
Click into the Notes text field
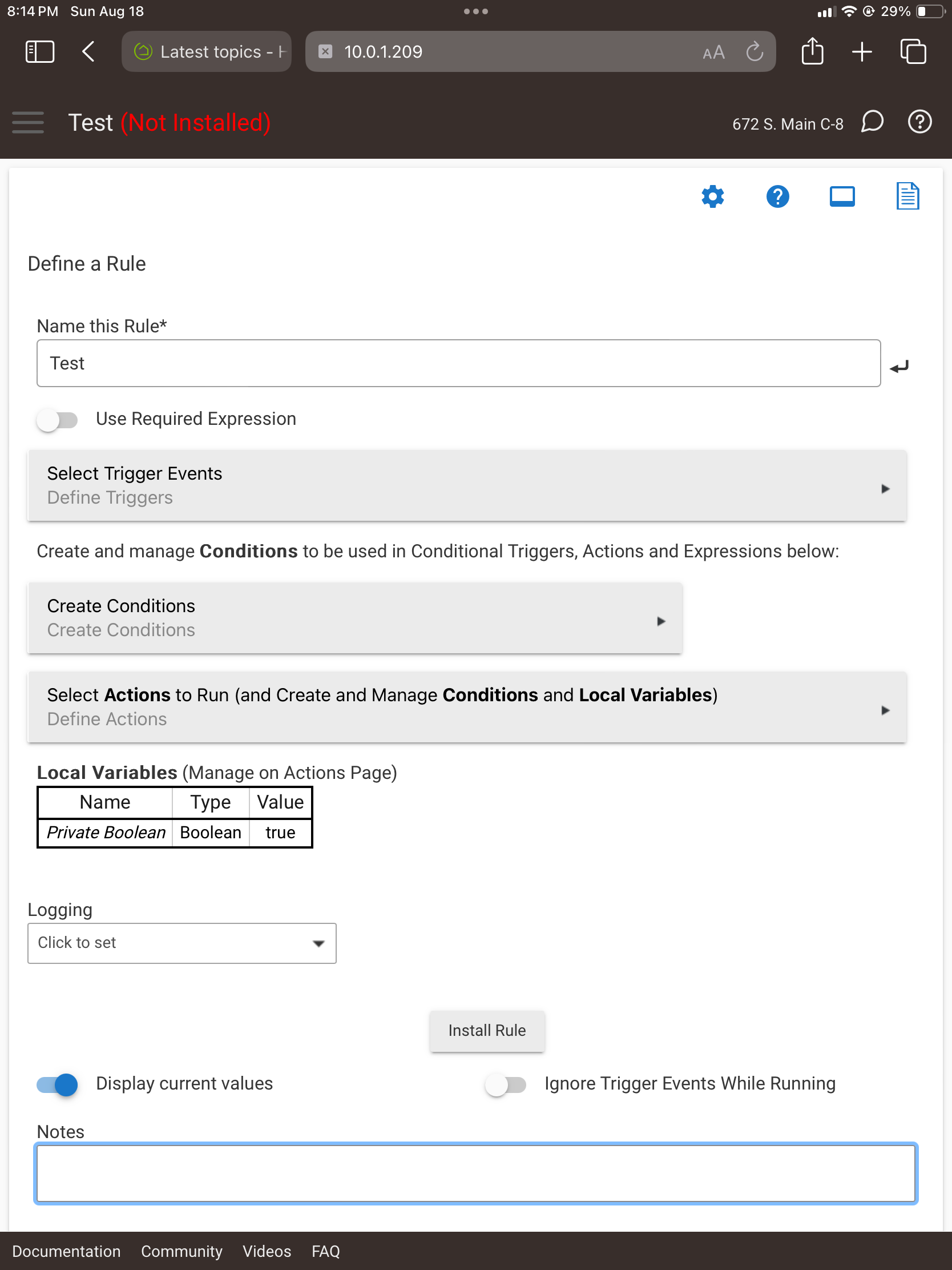point(475,1173)
